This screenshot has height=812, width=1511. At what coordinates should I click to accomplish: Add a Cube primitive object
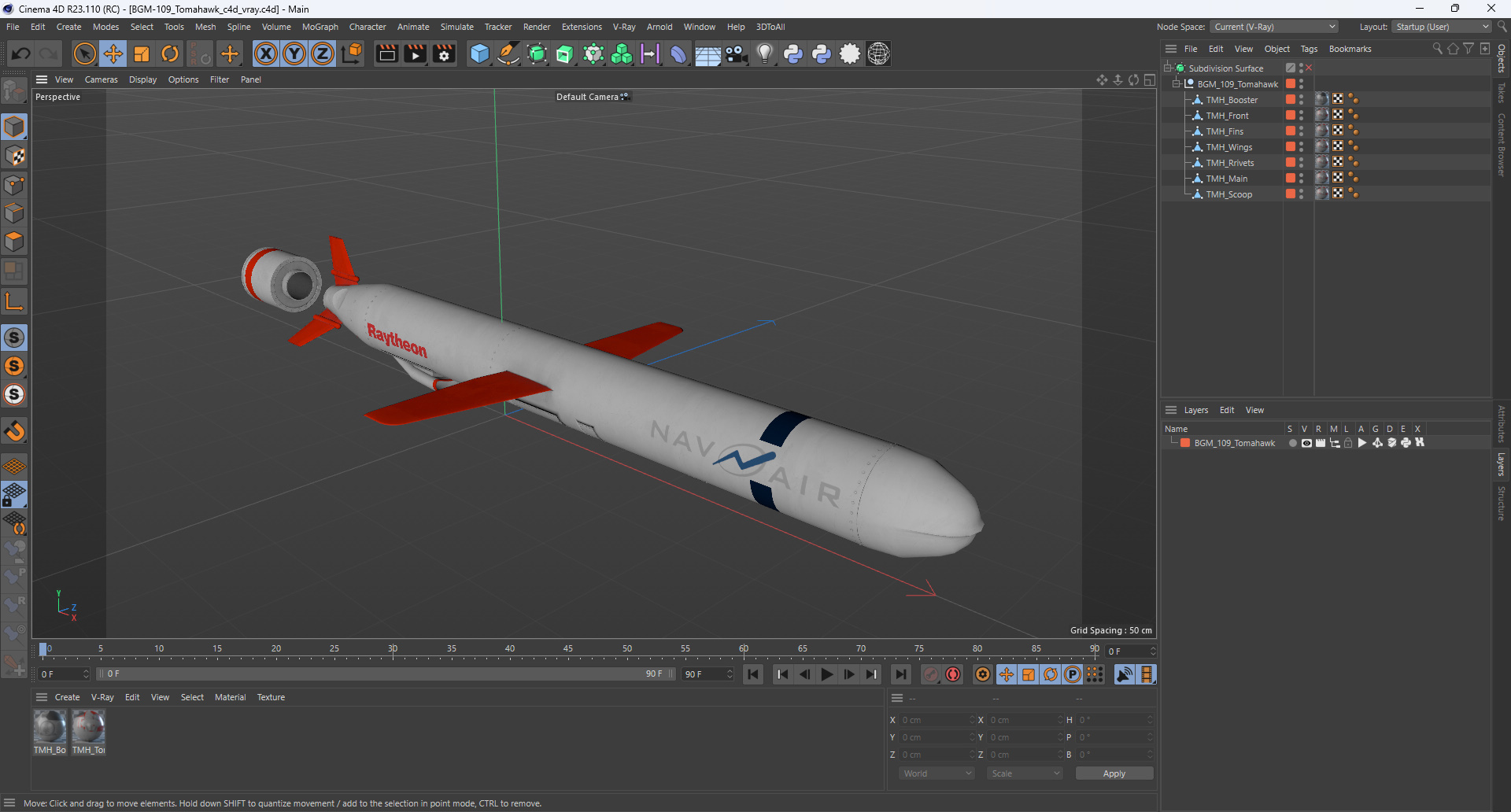coord(479,54)
